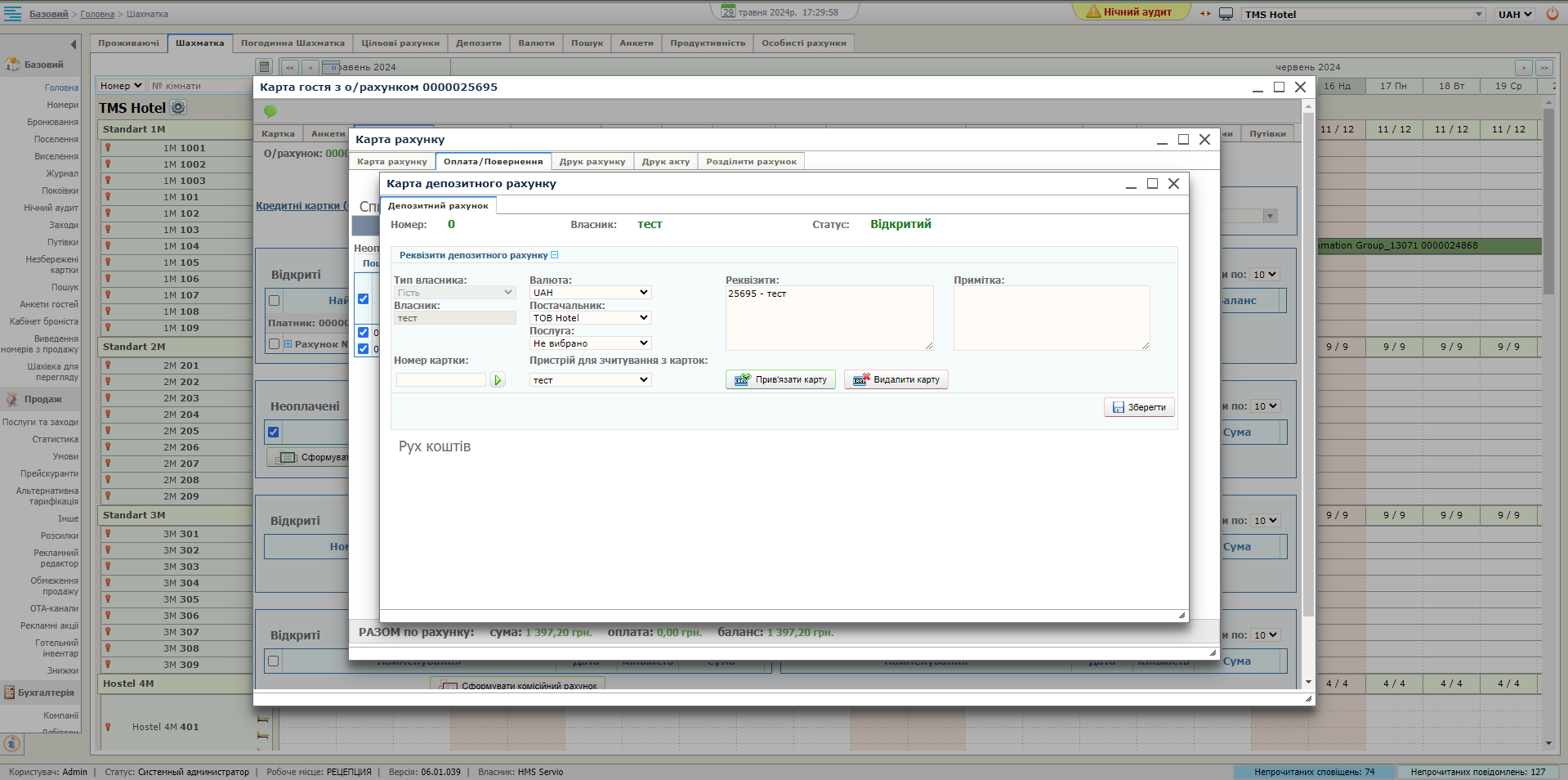The image size is (1568, 780).
Task: Switch to the Друк рахунку tab
Action: (592, 162)
